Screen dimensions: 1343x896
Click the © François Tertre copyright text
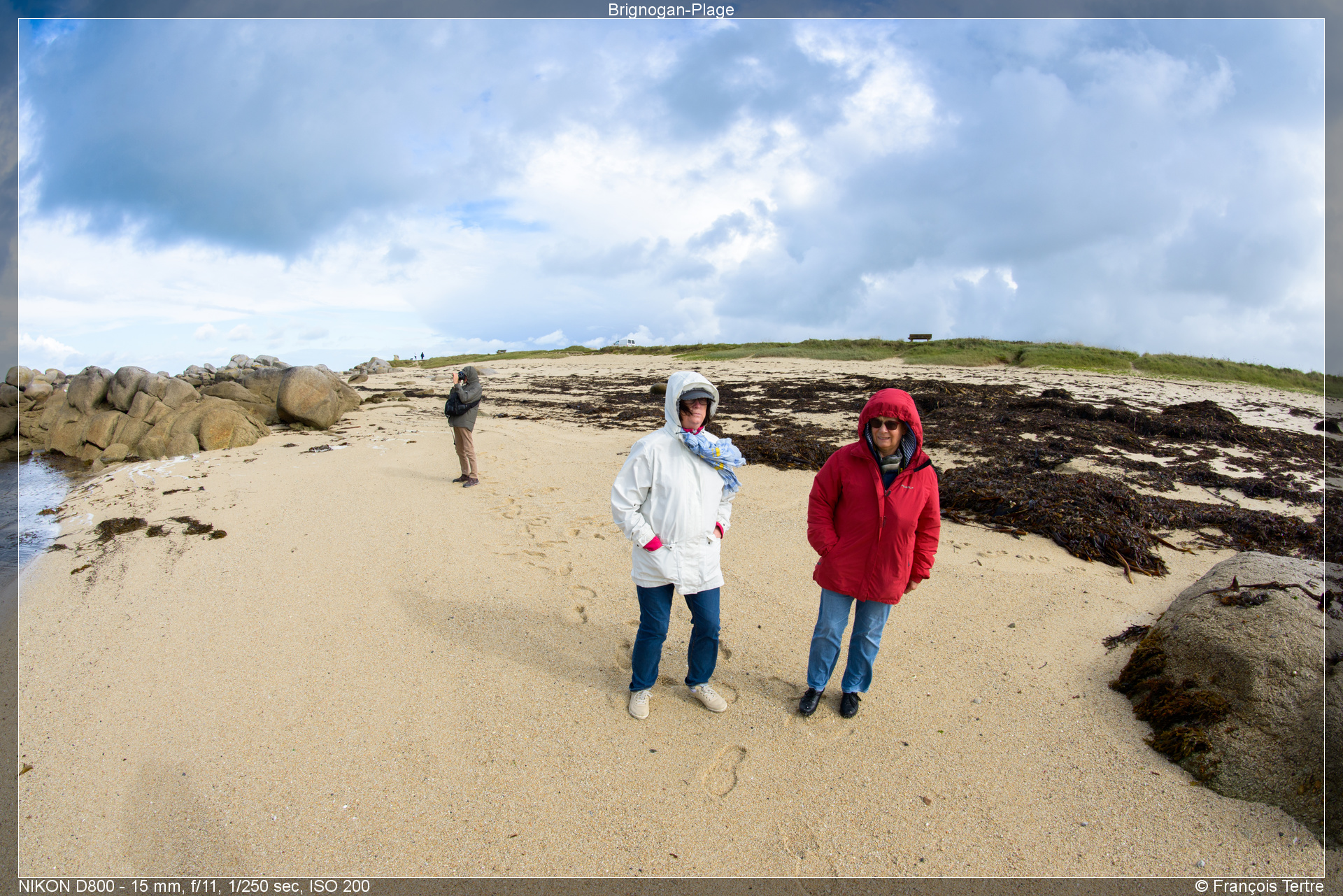[1259, 886]
